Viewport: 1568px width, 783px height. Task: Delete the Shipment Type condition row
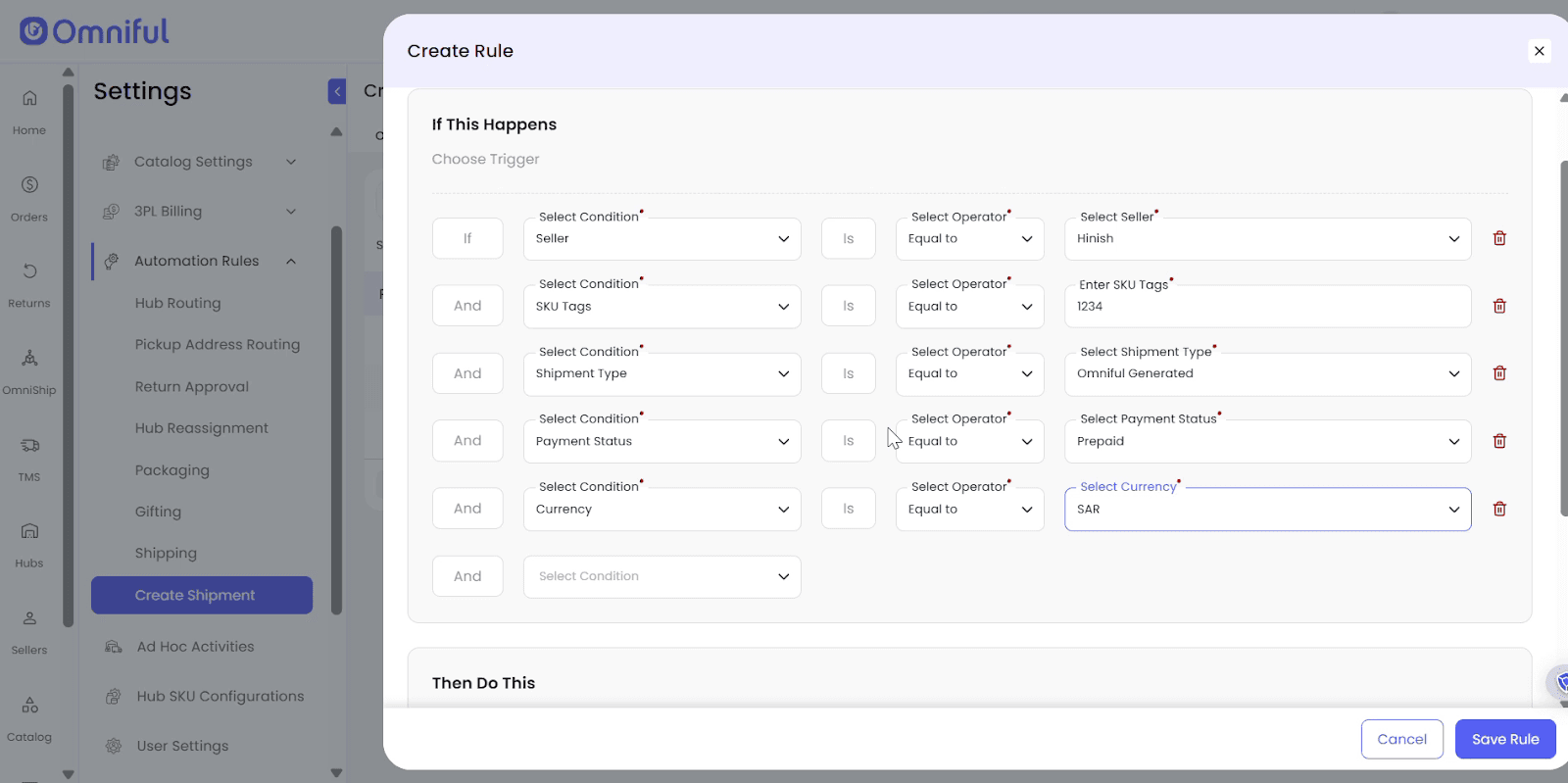tap(1498, 373)
